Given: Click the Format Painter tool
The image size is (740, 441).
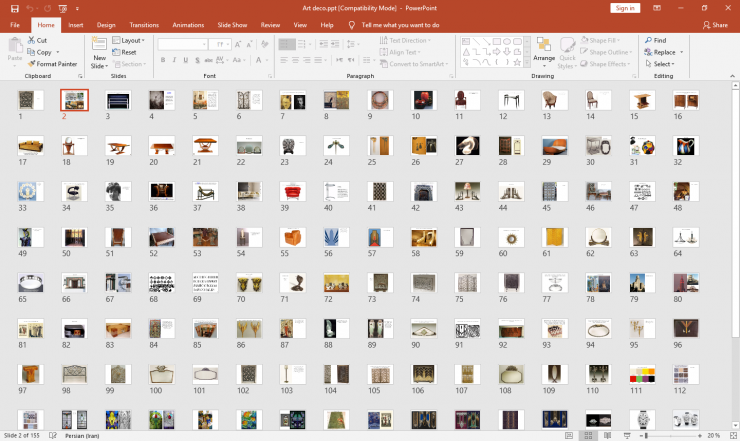Looking at the screenshot, I should (x=52, y=64).
